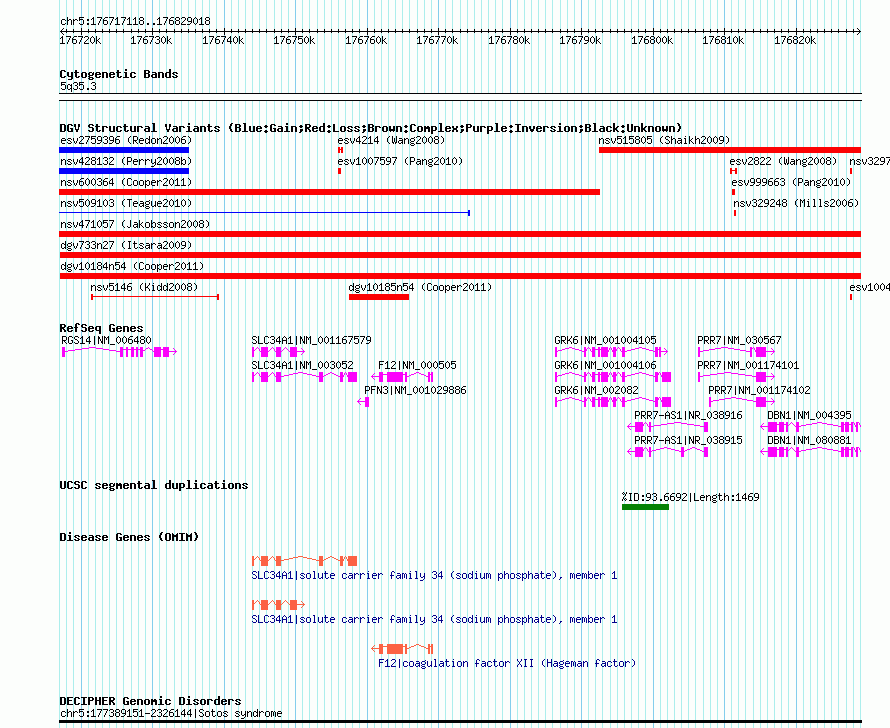Click the right arrow of the coordinate ruler
Screen dimensions: 890x728
[x=858, y=31]
